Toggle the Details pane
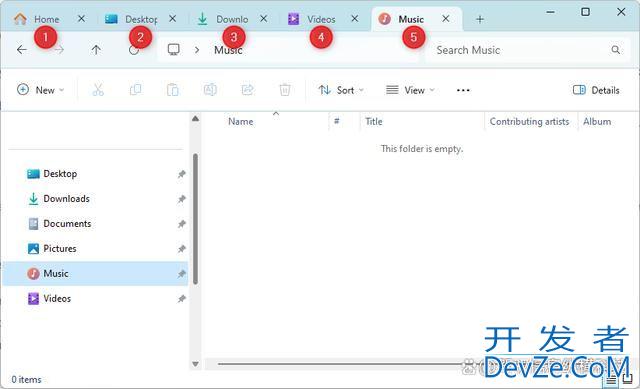640x389 pixels. click(596, 90)
